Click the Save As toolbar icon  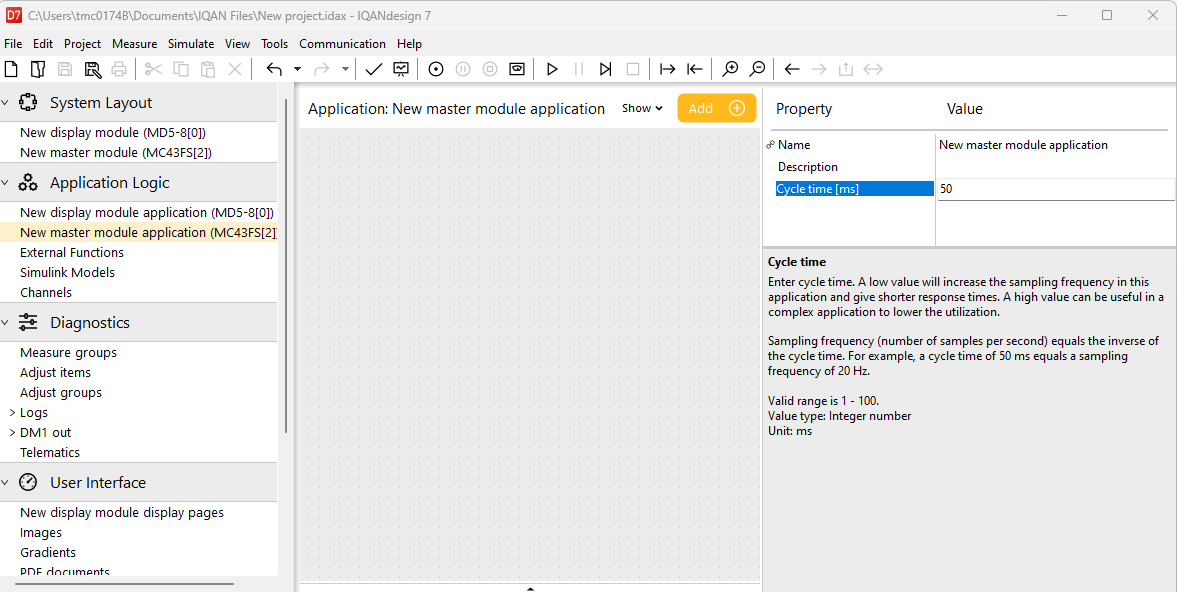(92, 69)
